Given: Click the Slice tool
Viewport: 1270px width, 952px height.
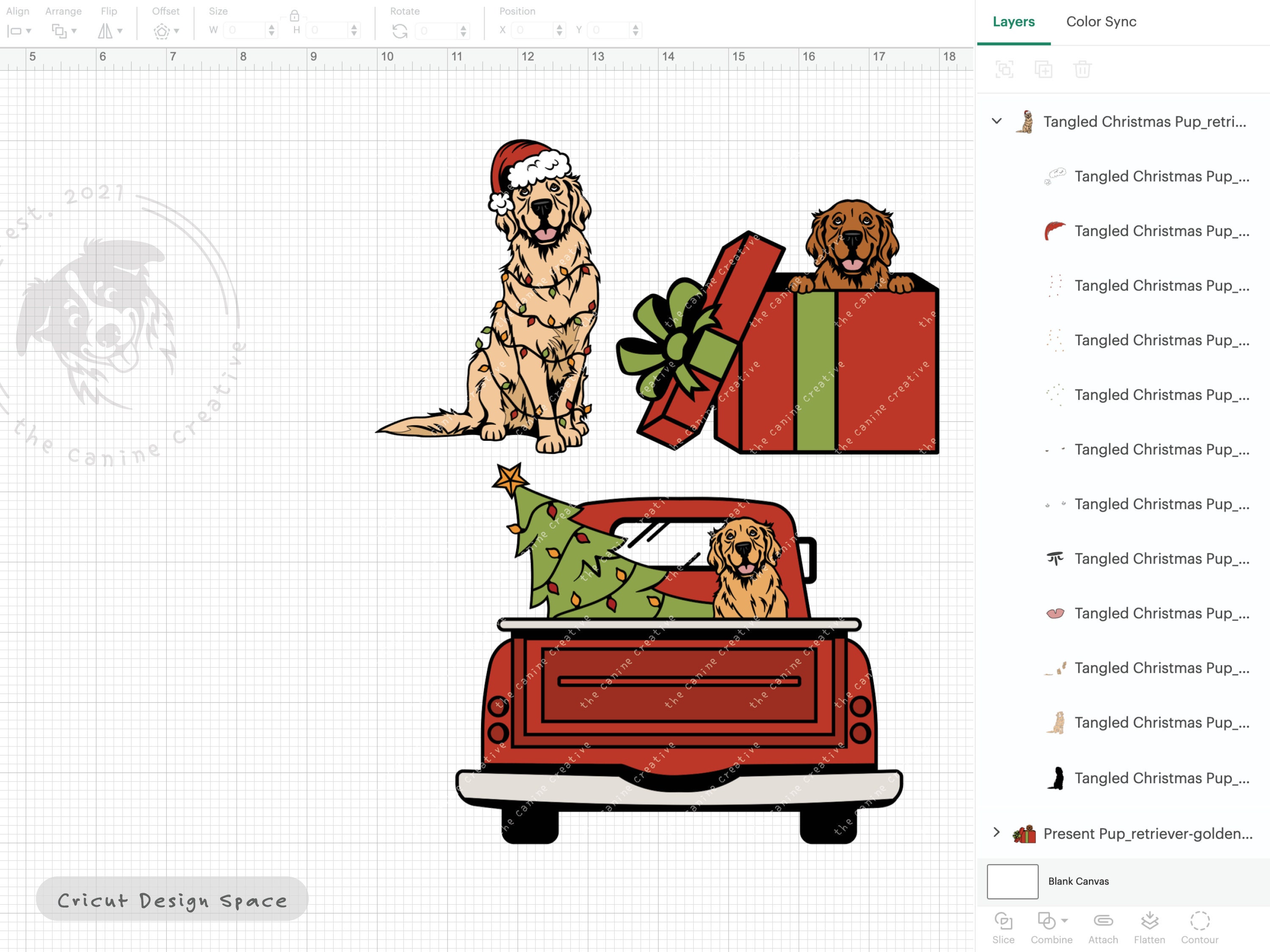Looking at the screenshot, I should coord(1003,928).
